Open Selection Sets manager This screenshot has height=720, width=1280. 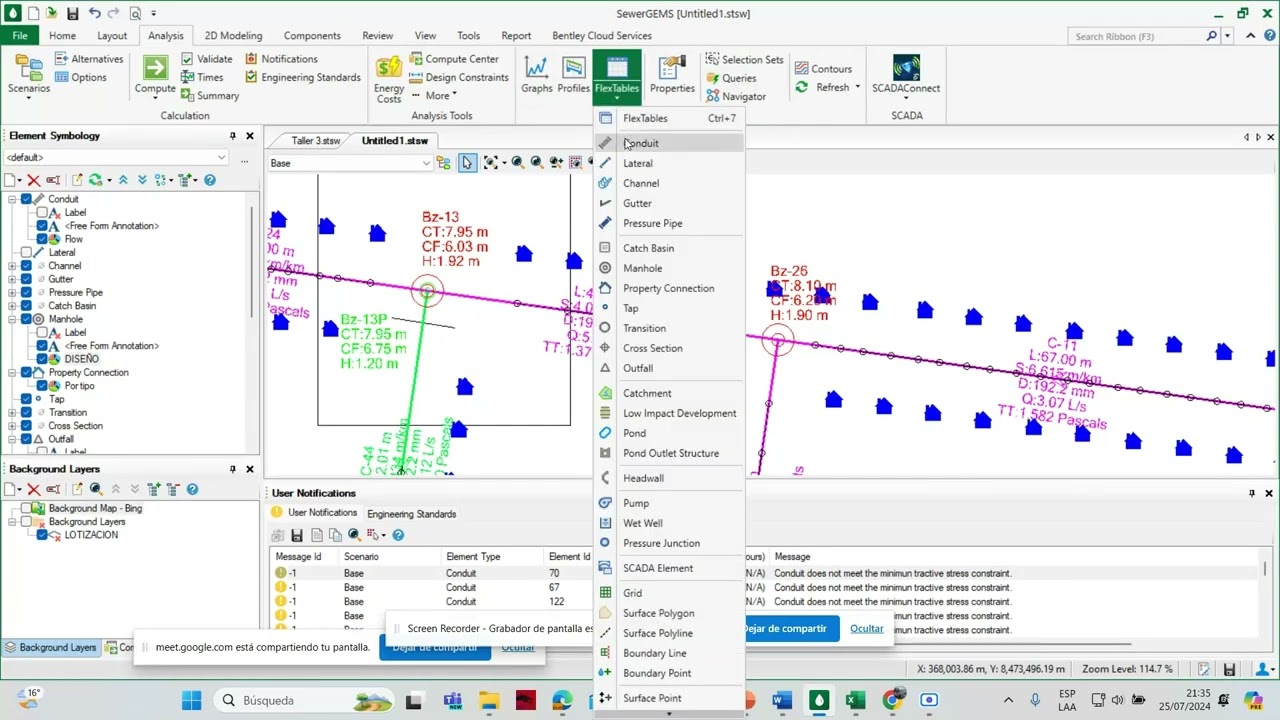[744, 60]
